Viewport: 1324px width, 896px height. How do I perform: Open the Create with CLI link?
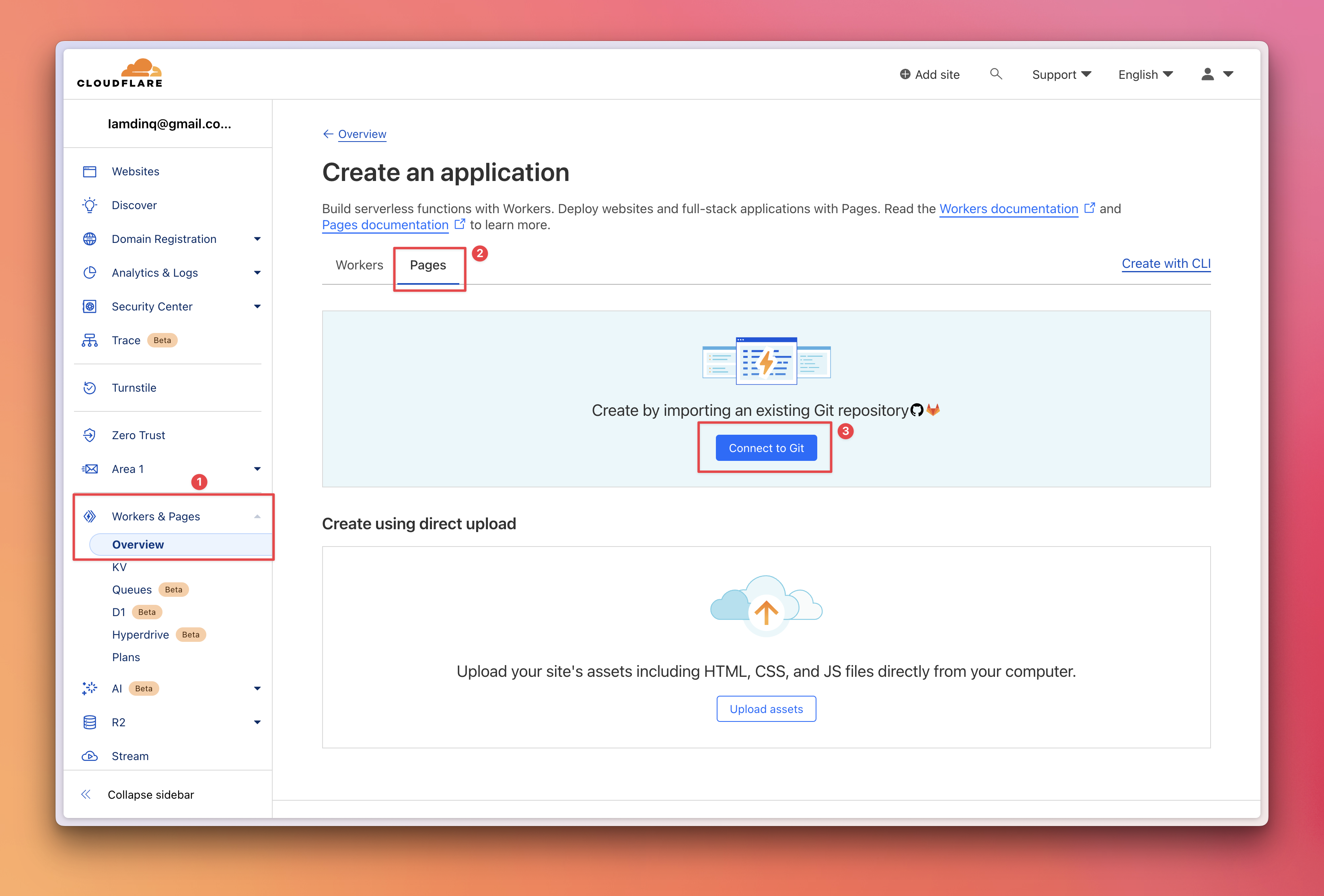1166,263
